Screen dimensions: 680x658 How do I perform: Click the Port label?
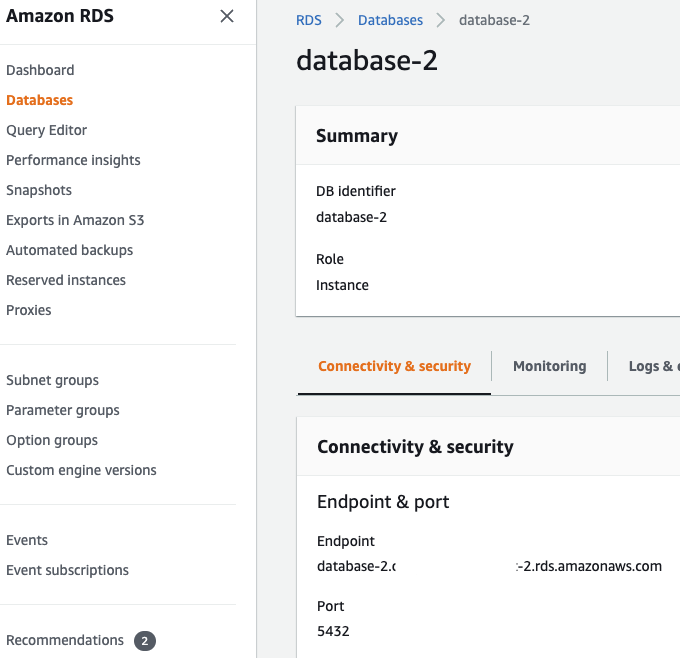[330, 606]
